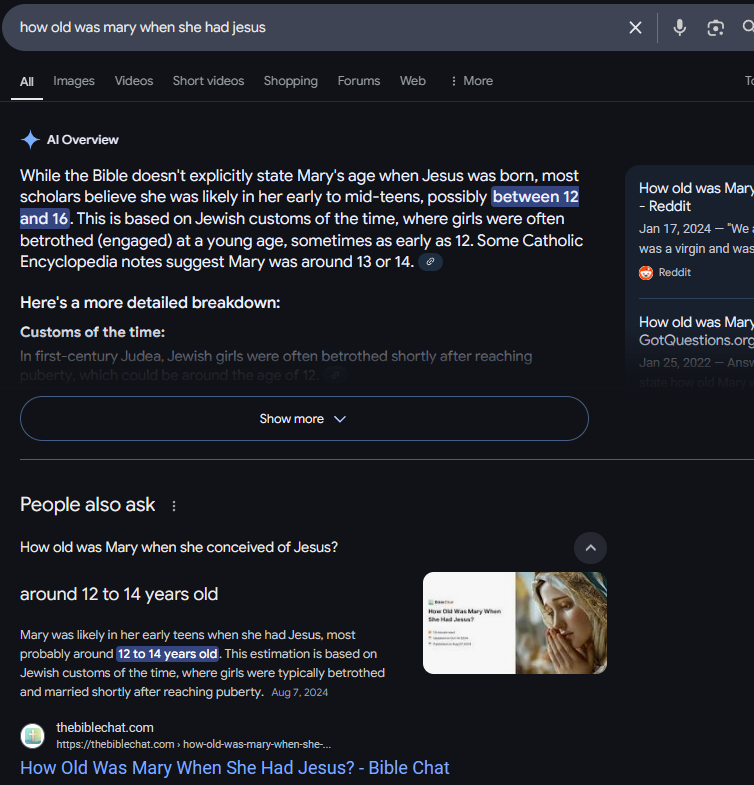The width and height of the screenshot is (754, 785).
Task: Click the thebiblechat.com URL breadcrumb
Action: tap(193, 744)
